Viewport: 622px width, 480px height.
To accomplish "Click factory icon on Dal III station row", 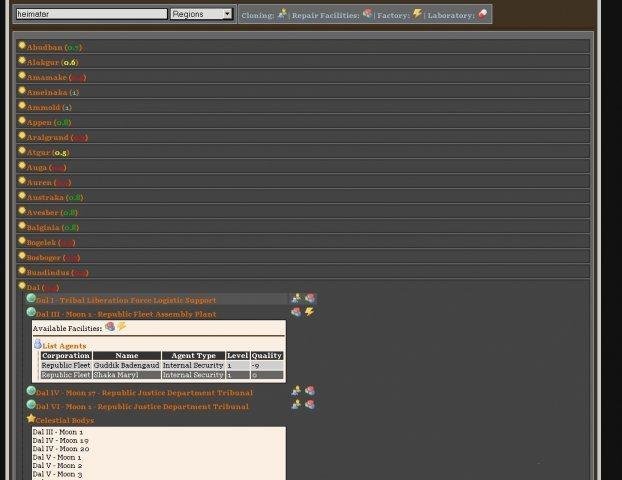I will click(310, 312).
